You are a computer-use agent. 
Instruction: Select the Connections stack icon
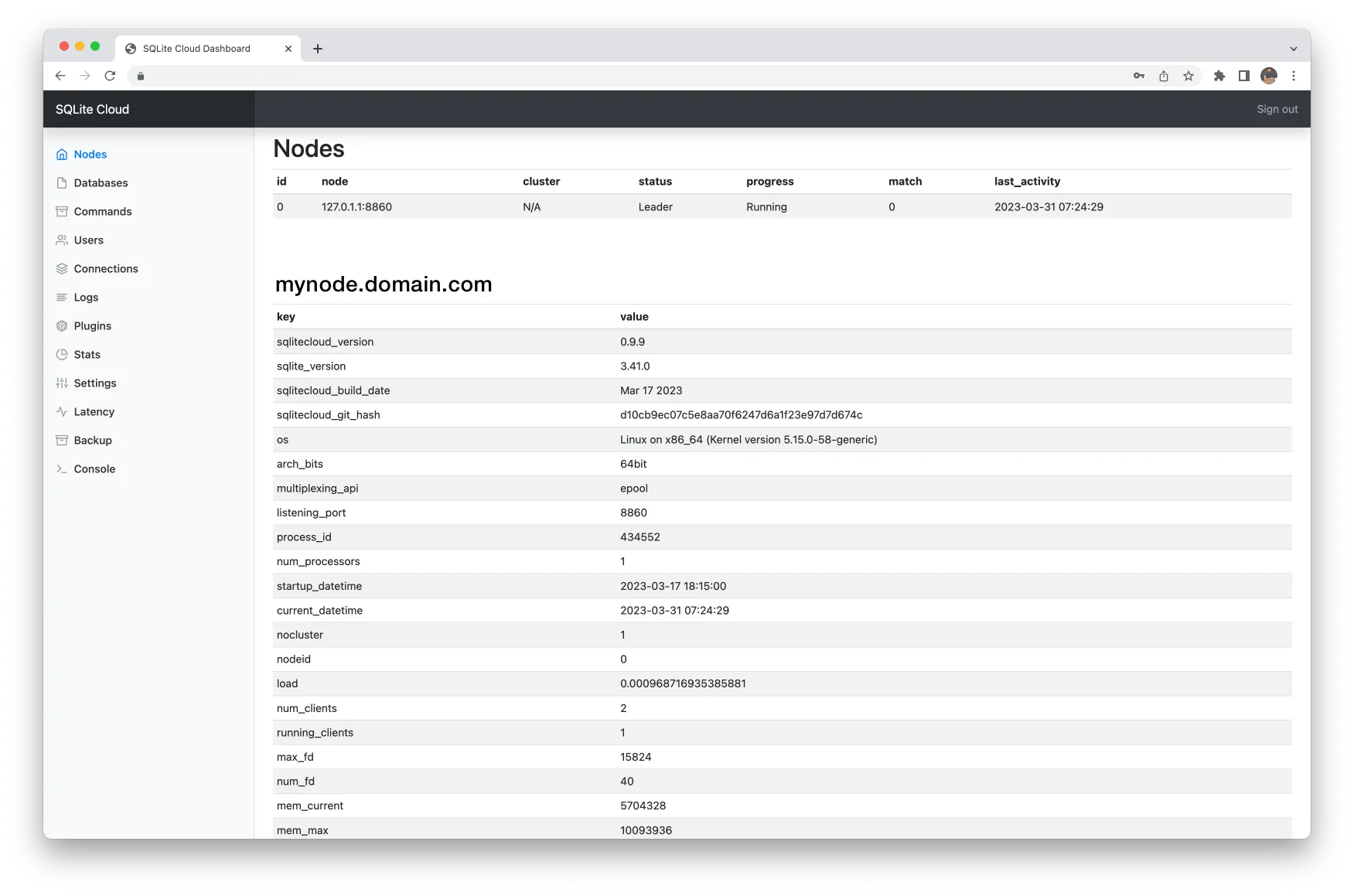coord(63,268)
